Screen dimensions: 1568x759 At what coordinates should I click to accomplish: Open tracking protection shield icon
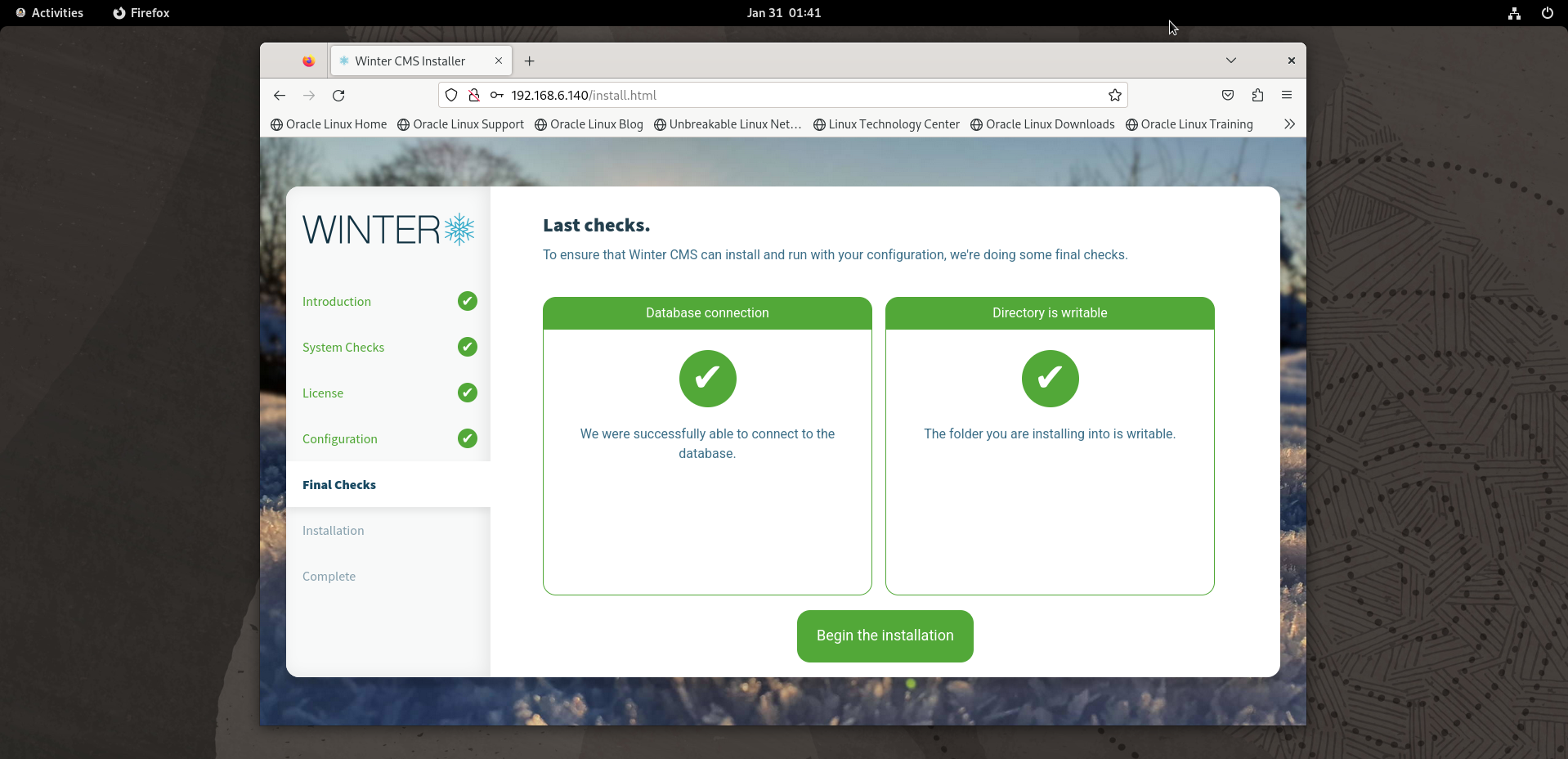click(451, 96)
